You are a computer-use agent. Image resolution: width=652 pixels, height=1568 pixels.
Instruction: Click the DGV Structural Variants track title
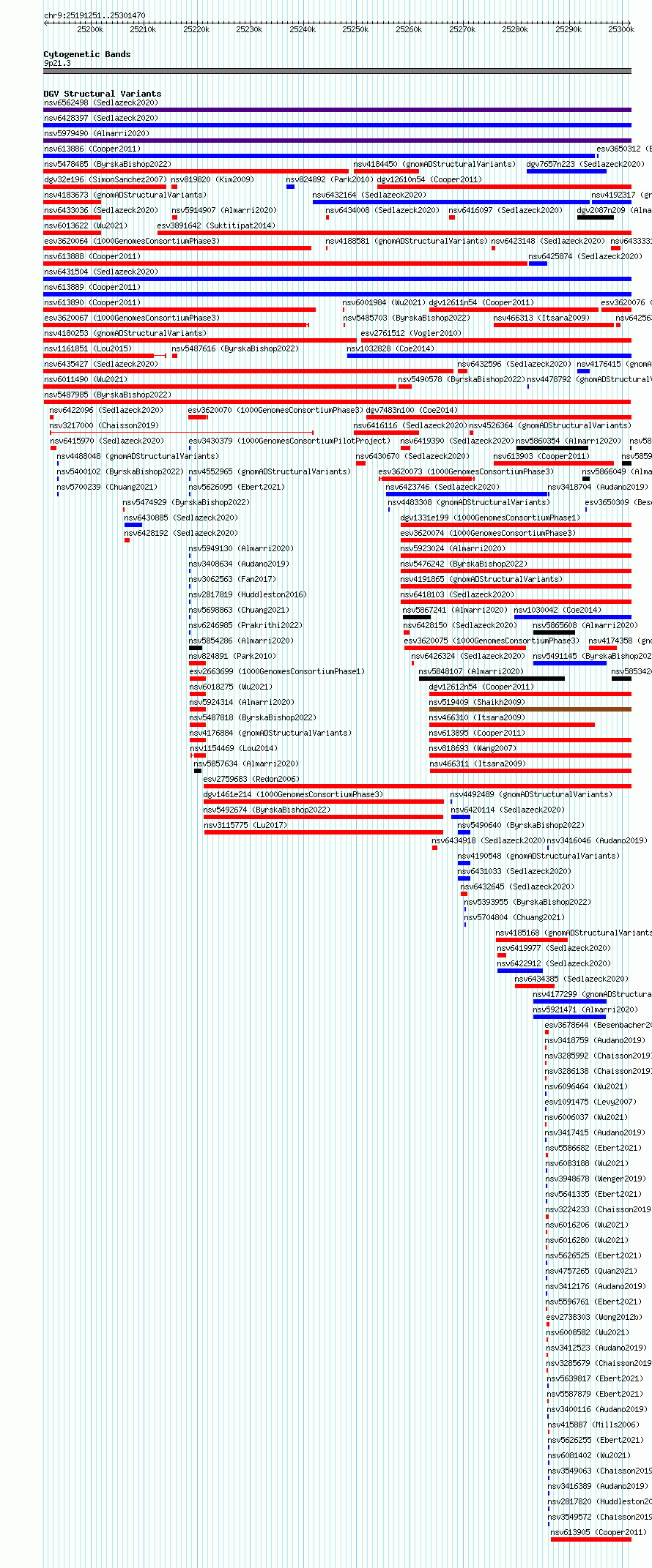103,94
